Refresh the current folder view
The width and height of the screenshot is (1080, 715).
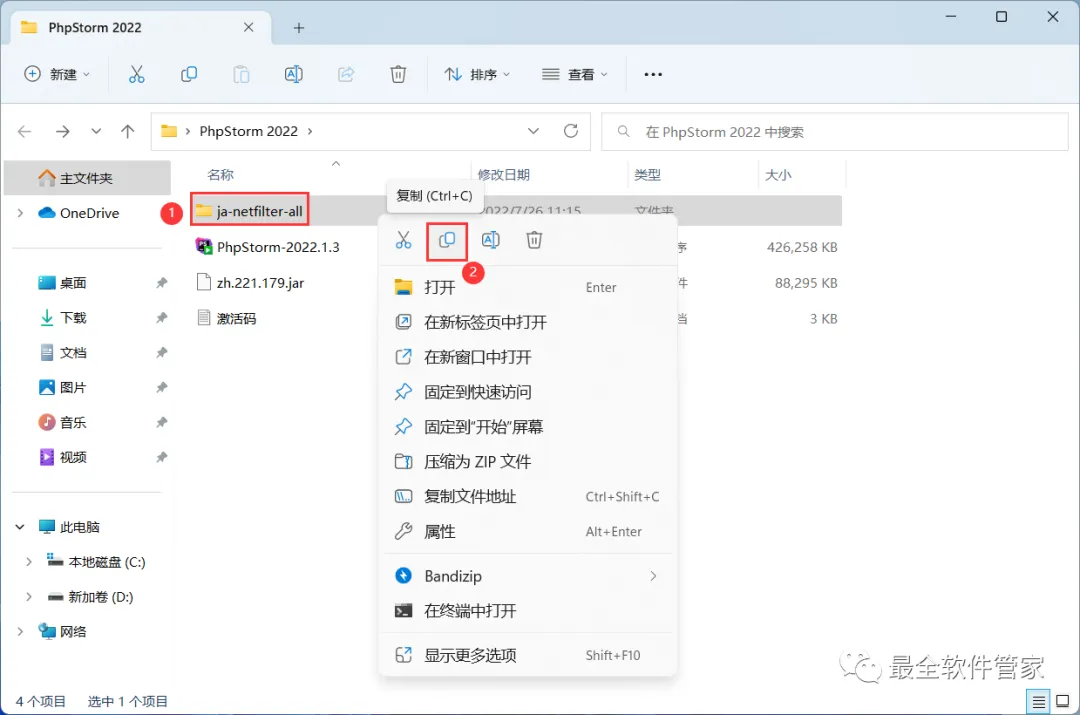point(571,131)
